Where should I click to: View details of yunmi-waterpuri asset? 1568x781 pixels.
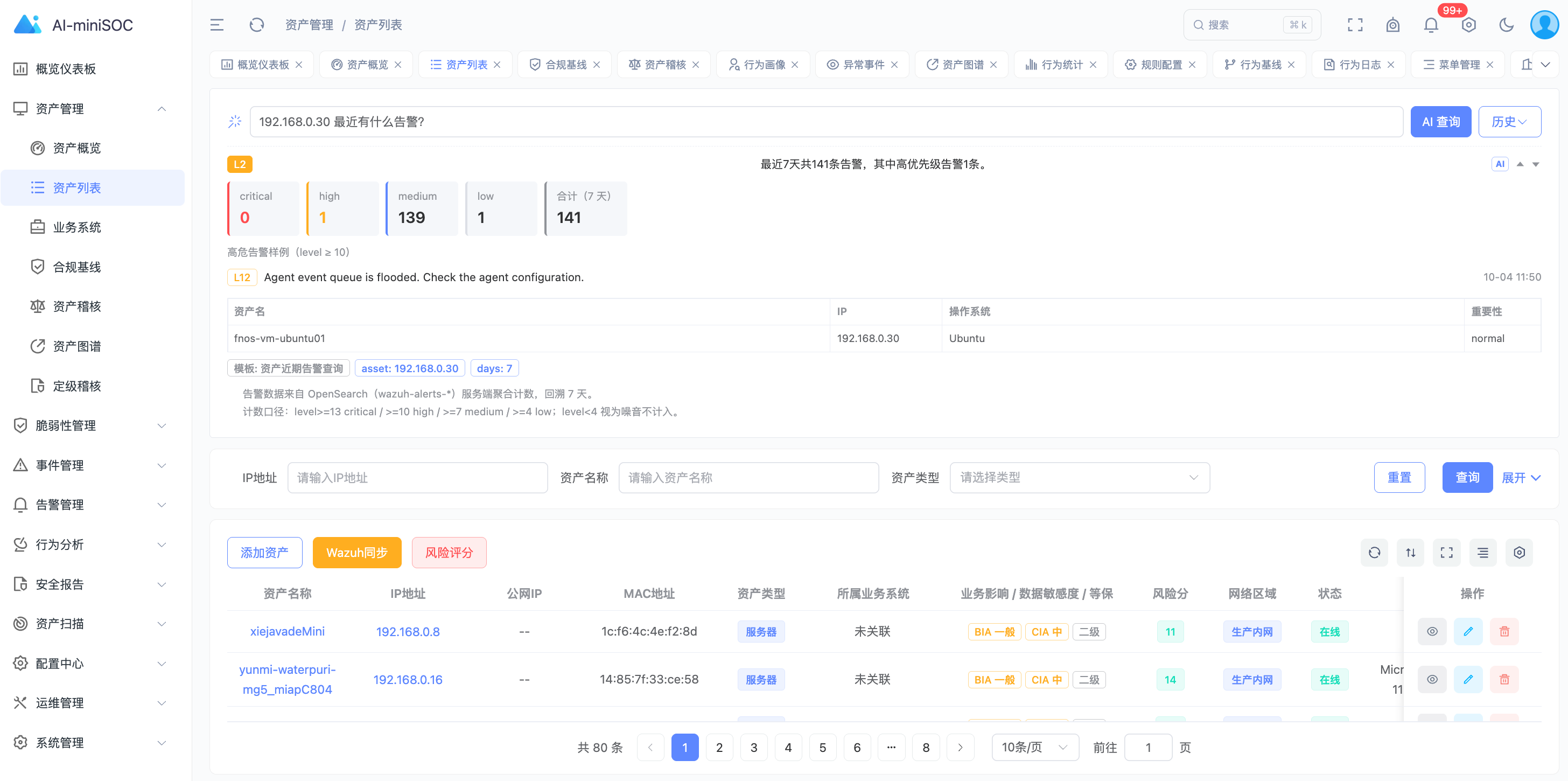point(1432,679)
